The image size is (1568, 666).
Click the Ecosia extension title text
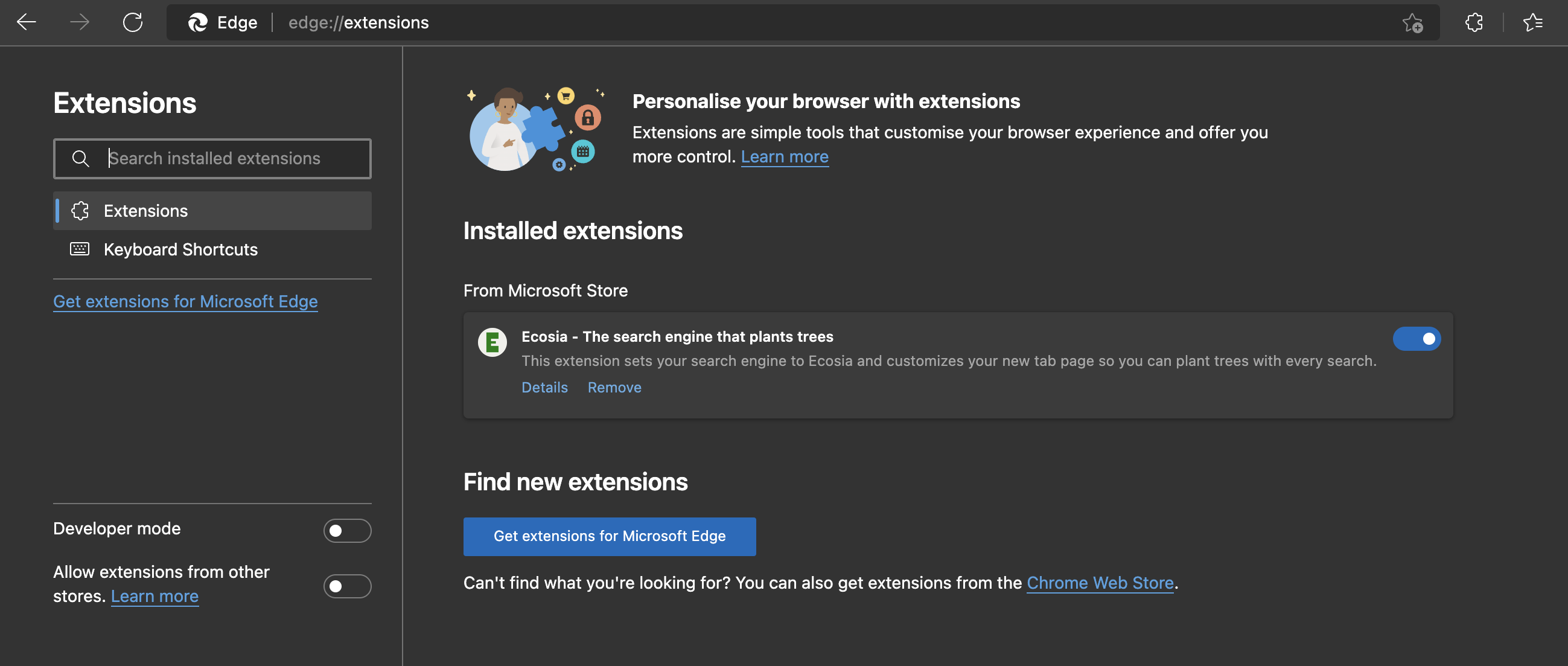click(677, 337)
